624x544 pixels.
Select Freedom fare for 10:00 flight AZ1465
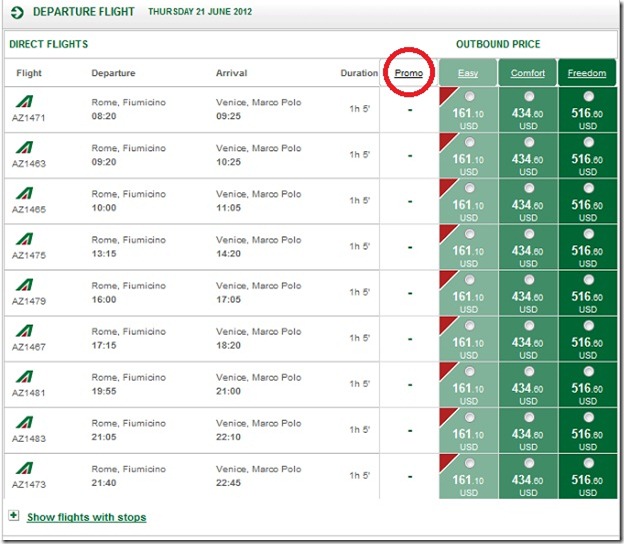(x=589, y=188)
